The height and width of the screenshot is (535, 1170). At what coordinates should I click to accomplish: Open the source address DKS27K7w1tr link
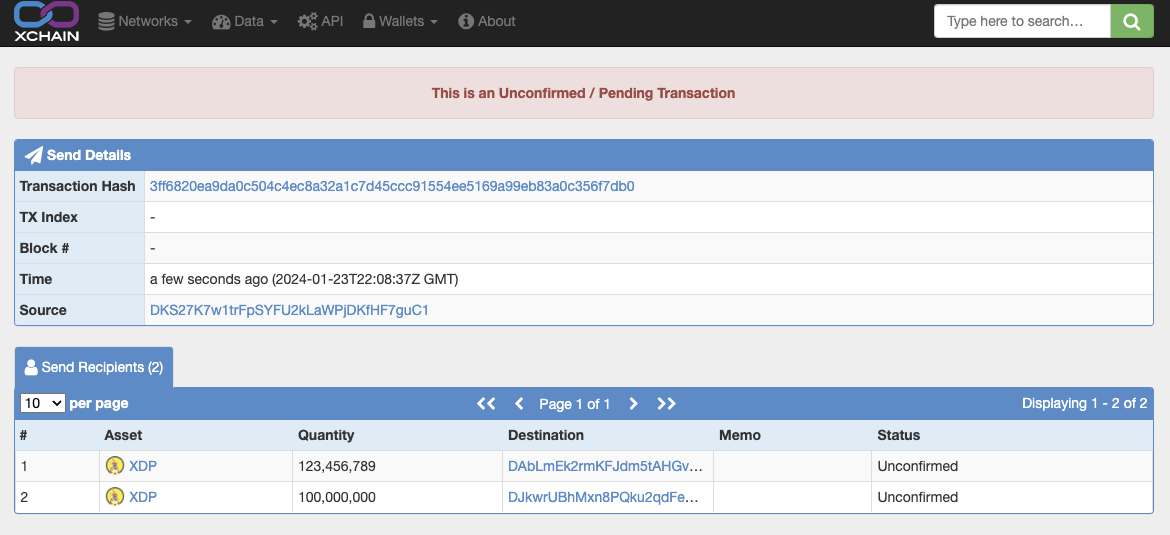click(x=290, y=310)
